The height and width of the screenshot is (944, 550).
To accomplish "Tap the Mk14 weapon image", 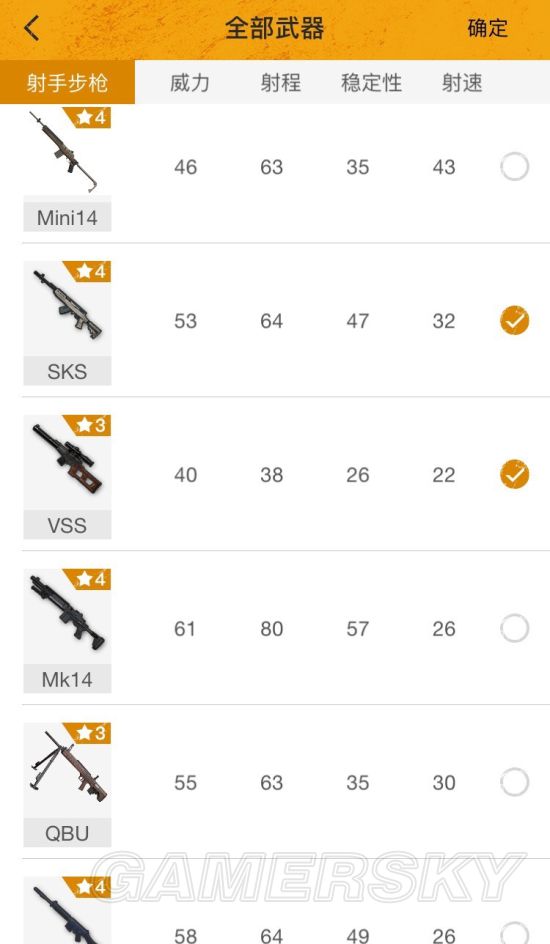I will (67, 616).
